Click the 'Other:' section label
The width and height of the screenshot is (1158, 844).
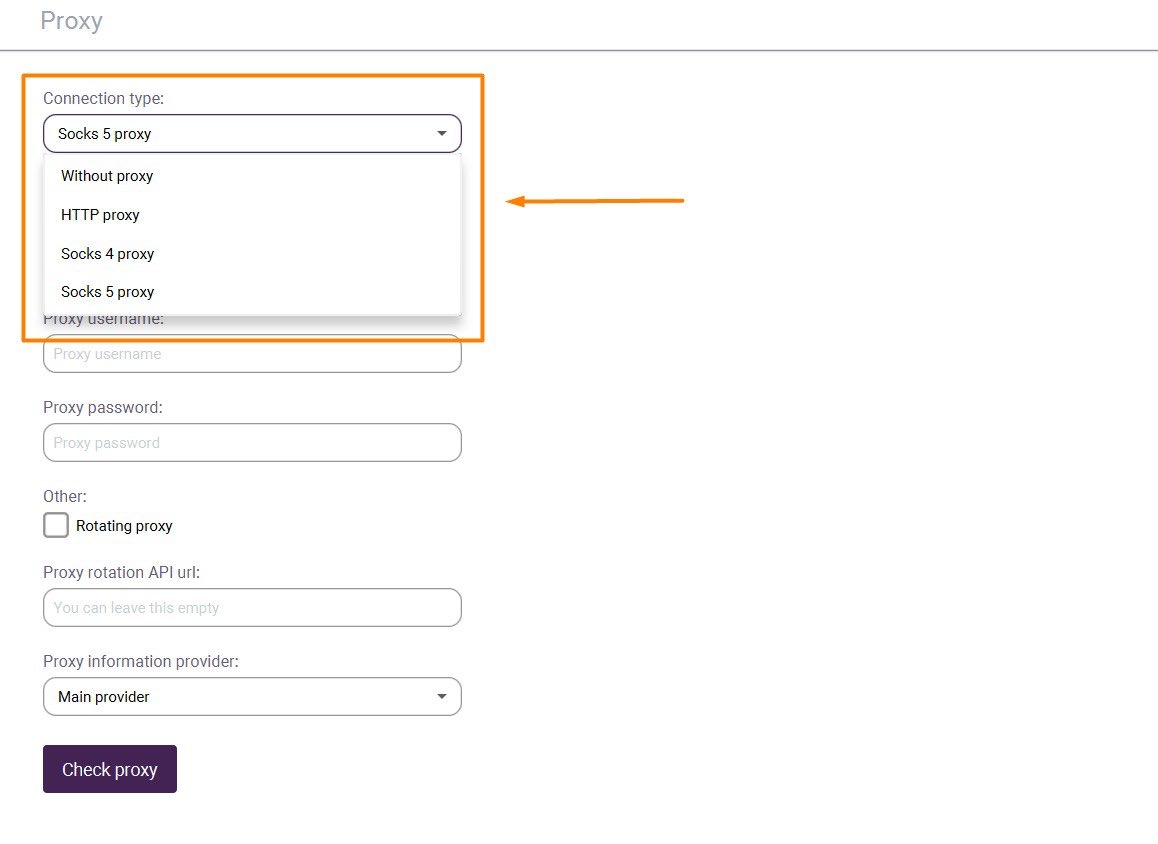click(x=65, y=496)
